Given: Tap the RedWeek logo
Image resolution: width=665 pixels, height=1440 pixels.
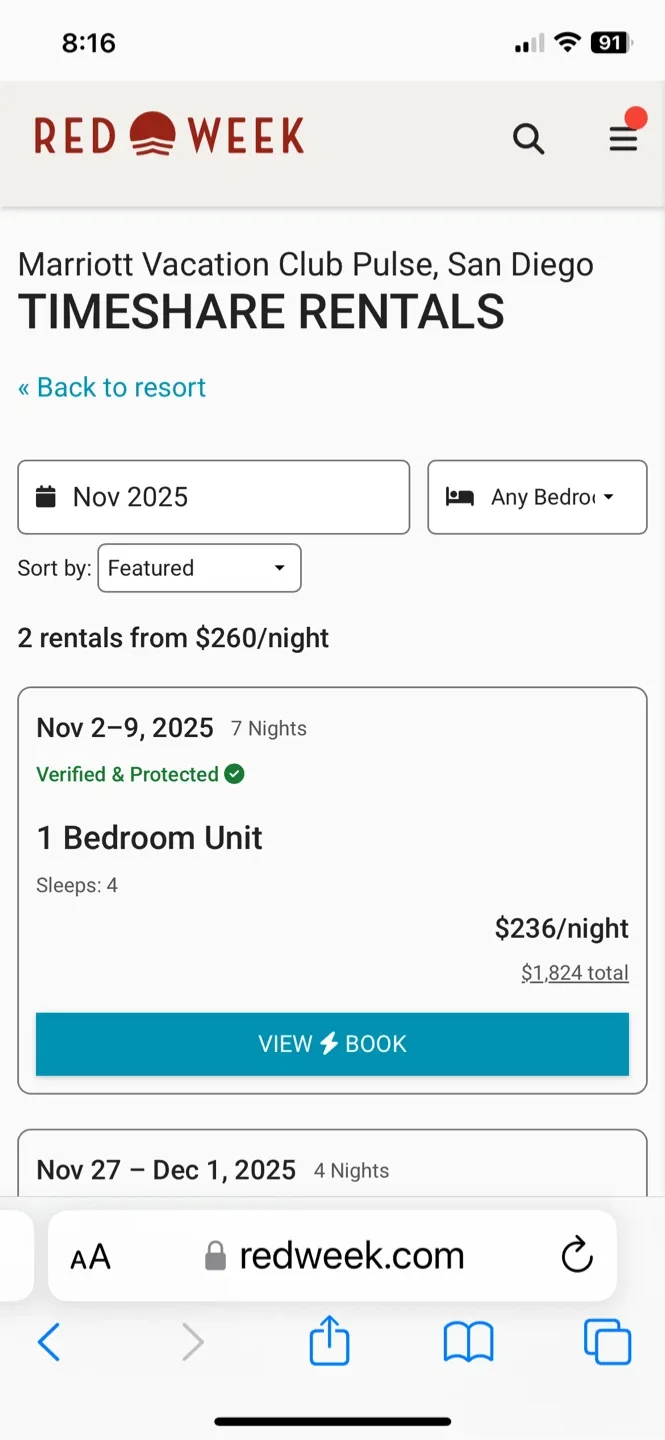Looking at the screenshot, I should coord(169,136).
